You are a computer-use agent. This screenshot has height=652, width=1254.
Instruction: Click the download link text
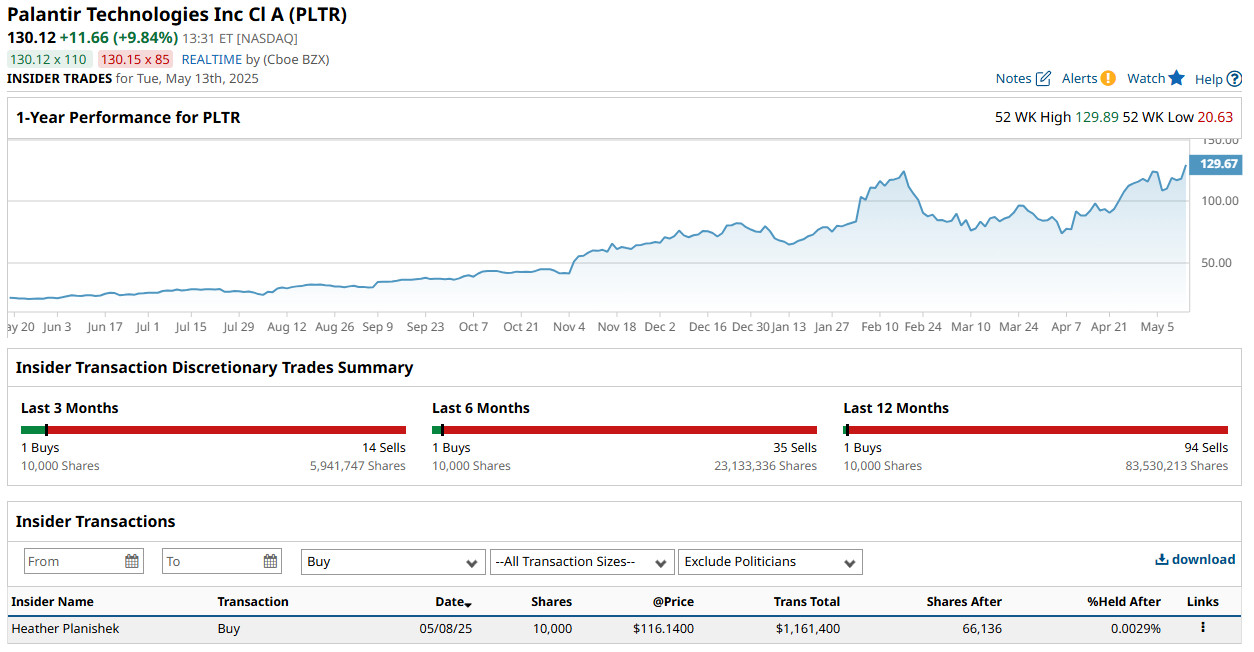(x=1203, y=560)
